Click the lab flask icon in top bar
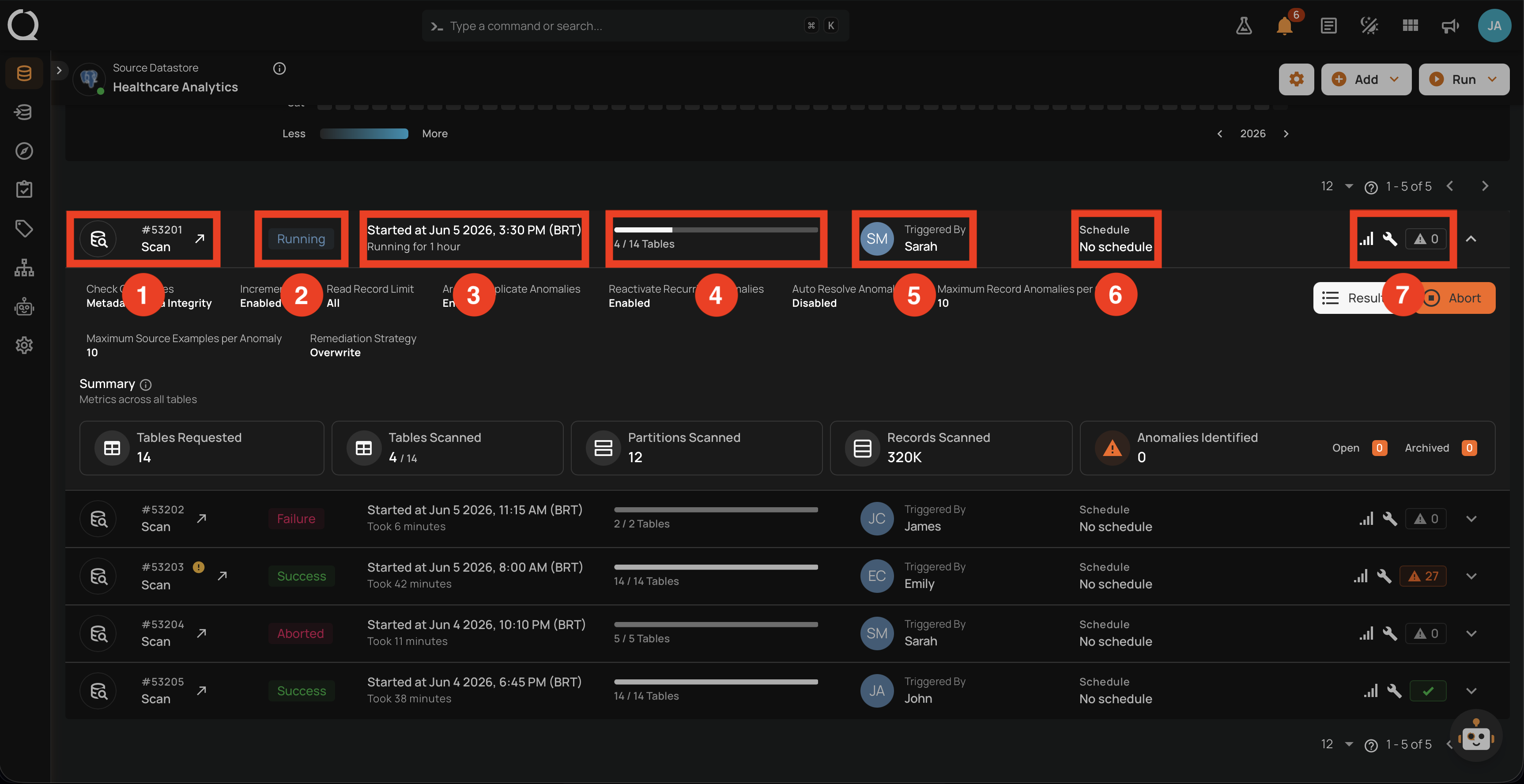Screen dimensions: 1524x784 pos(1244,26)
